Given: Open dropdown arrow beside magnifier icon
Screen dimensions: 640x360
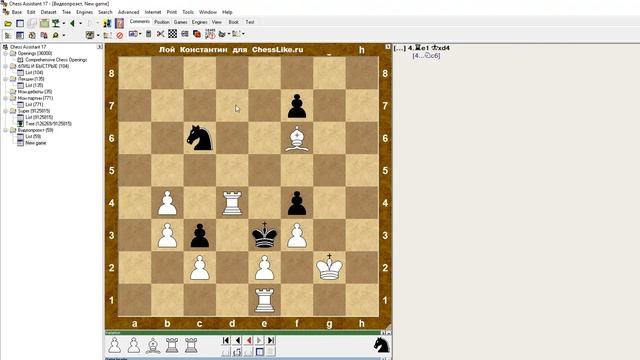Looking at the screenshot, I should click(64, 36).
